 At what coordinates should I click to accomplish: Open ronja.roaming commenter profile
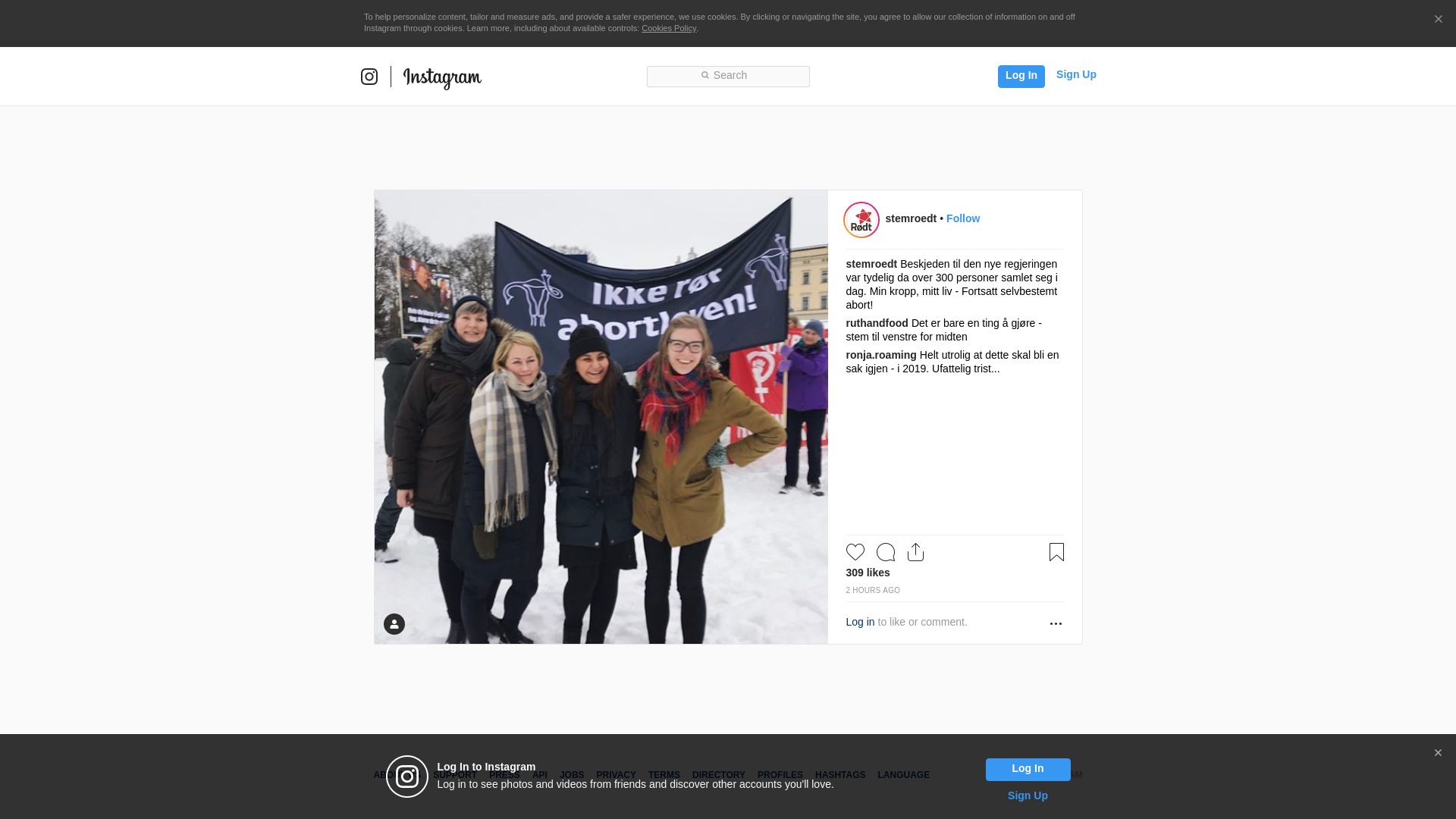880,355
